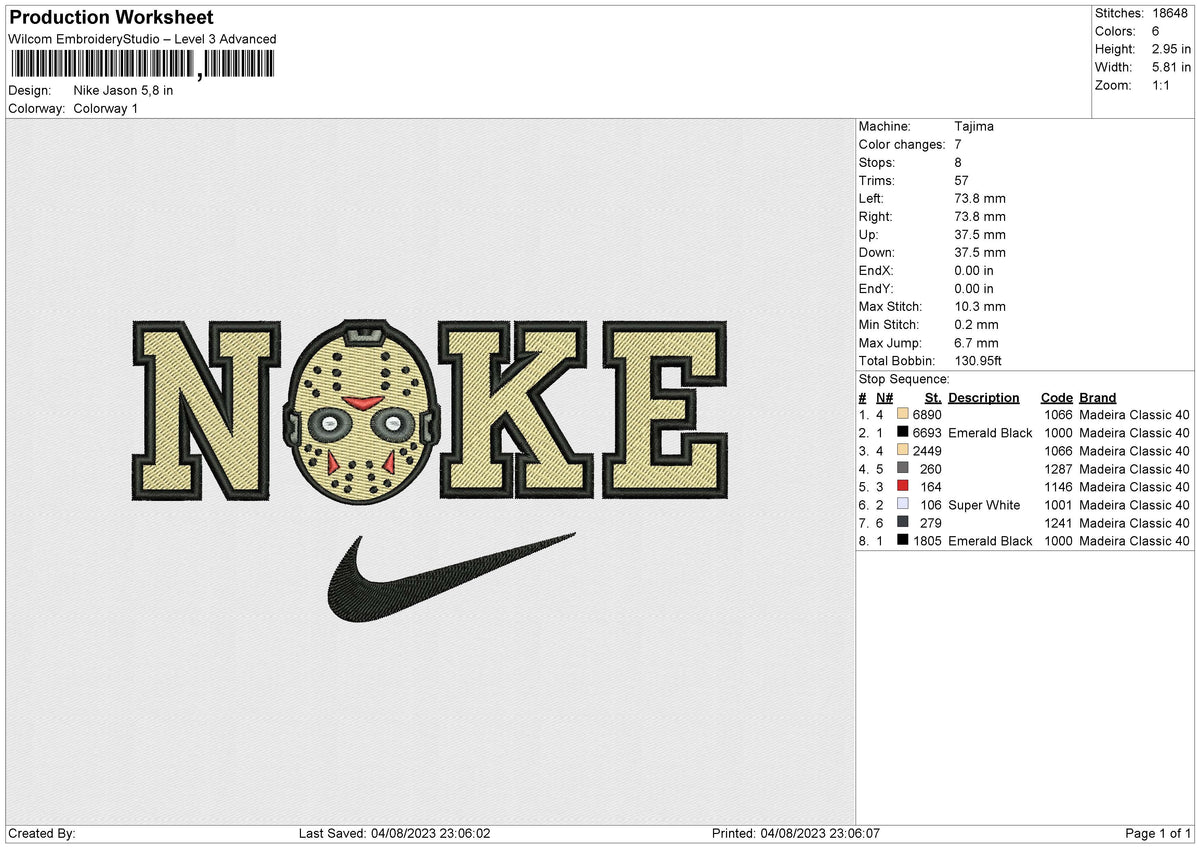This screenshot has width=1200, height=848.
Task: Click the Zoom value '1:1'
Action: click(x=1162, y=85)
